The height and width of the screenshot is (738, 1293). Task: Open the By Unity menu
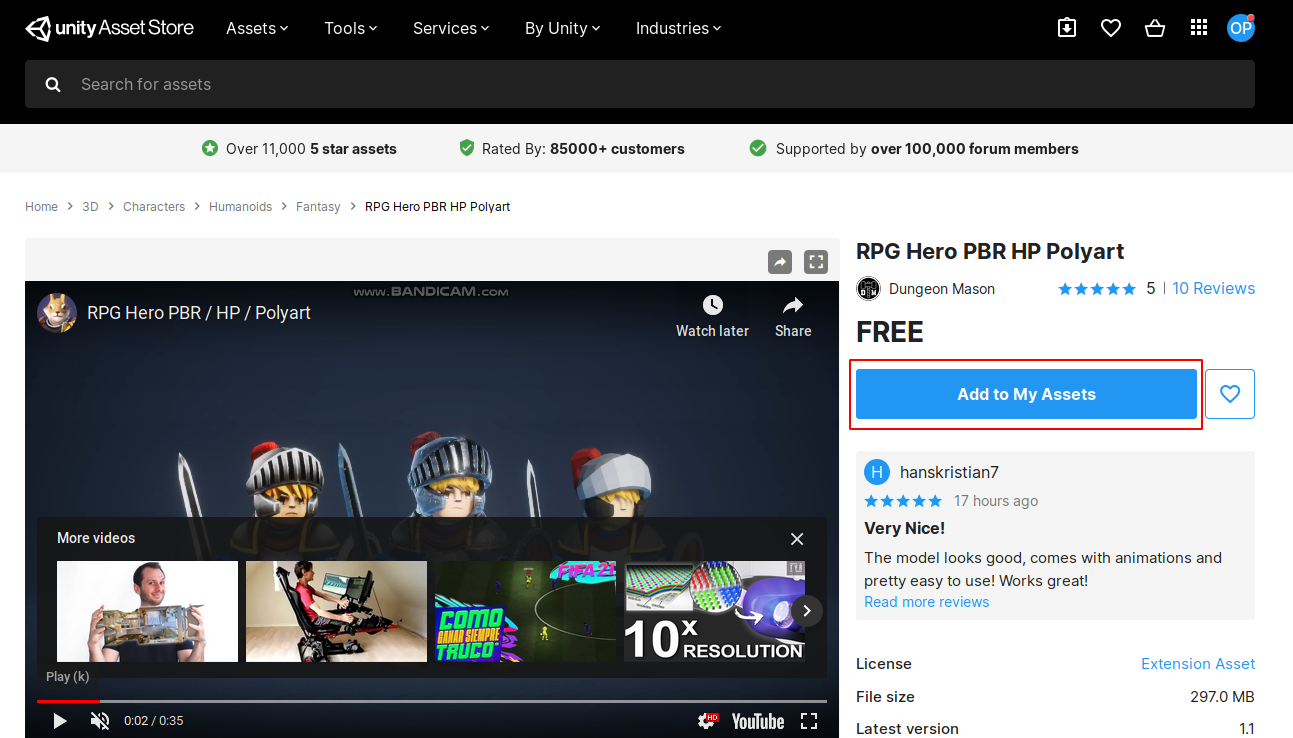coord(562,28)
